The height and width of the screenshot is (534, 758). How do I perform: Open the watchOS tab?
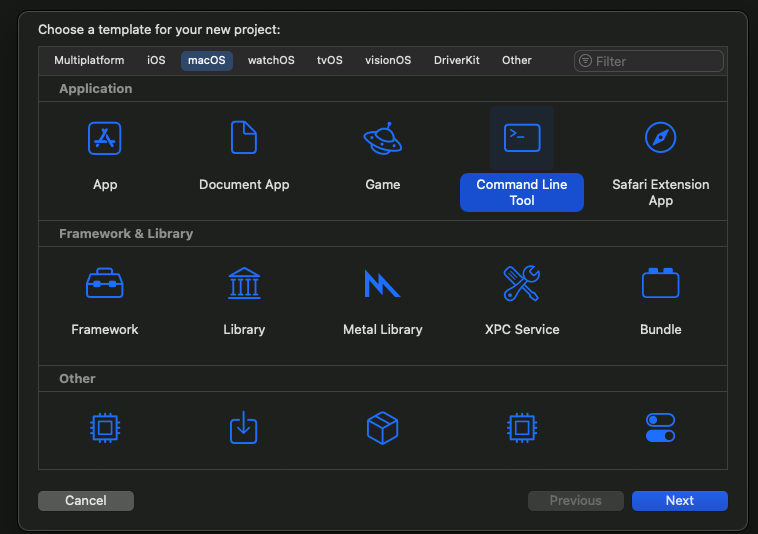[271, 60]
